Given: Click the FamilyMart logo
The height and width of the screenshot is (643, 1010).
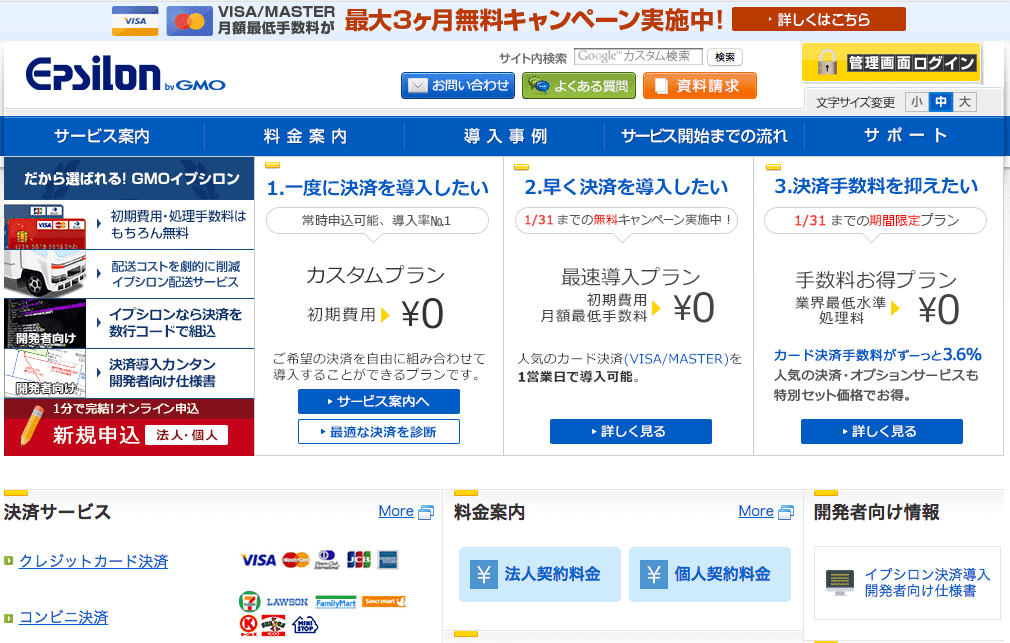Looking at the screenshot, I should 336,602.
